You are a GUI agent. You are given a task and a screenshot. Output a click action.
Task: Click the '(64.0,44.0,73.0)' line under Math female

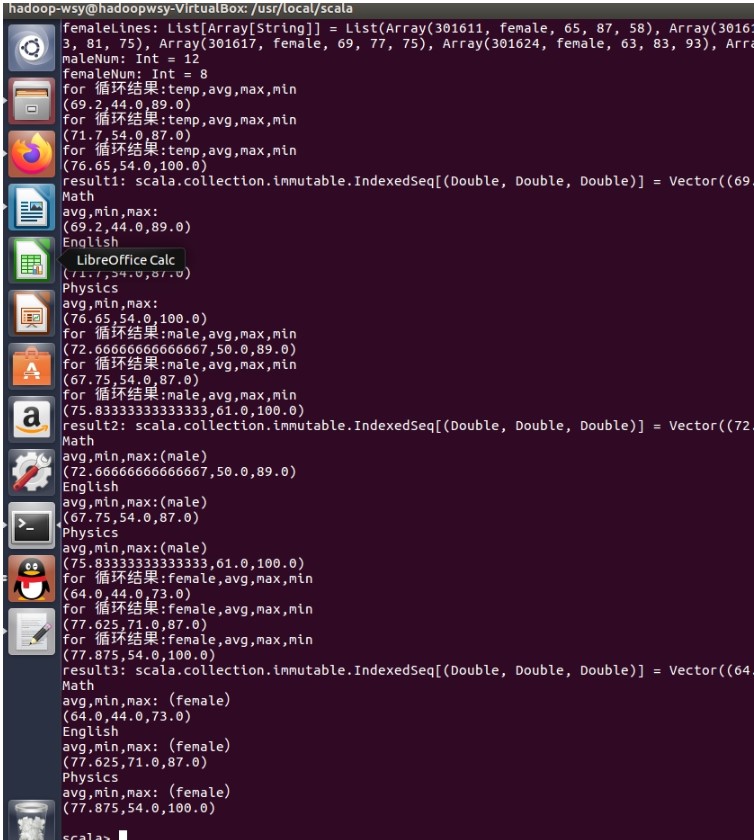(126, 717)
